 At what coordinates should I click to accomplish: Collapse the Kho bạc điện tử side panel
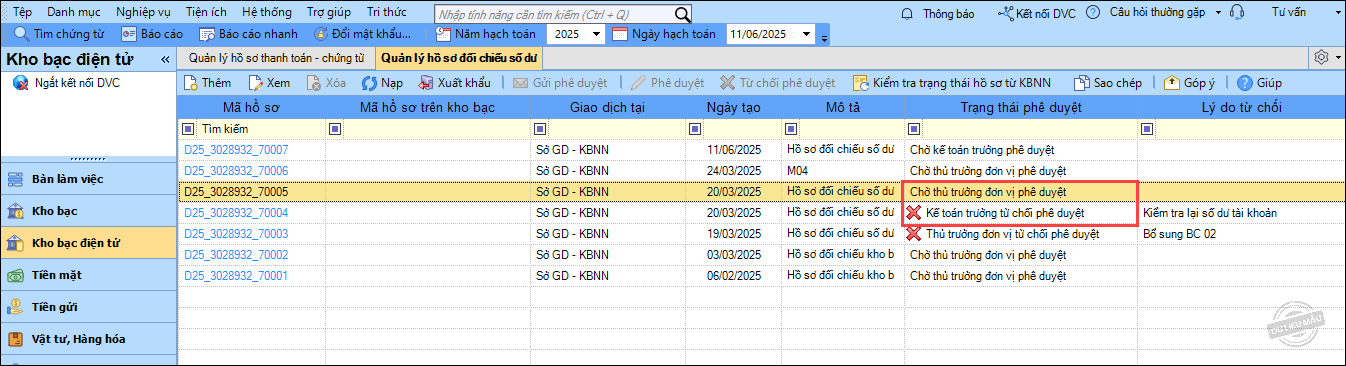(x=165, y=60)
